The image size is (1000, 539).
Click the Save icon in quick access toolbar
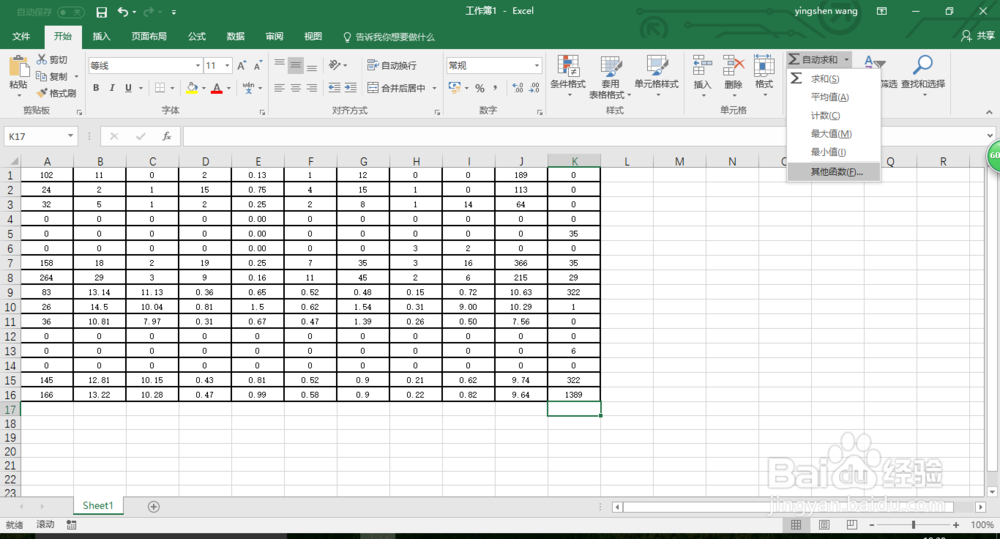pyautogui.click(x=101, y=12)
